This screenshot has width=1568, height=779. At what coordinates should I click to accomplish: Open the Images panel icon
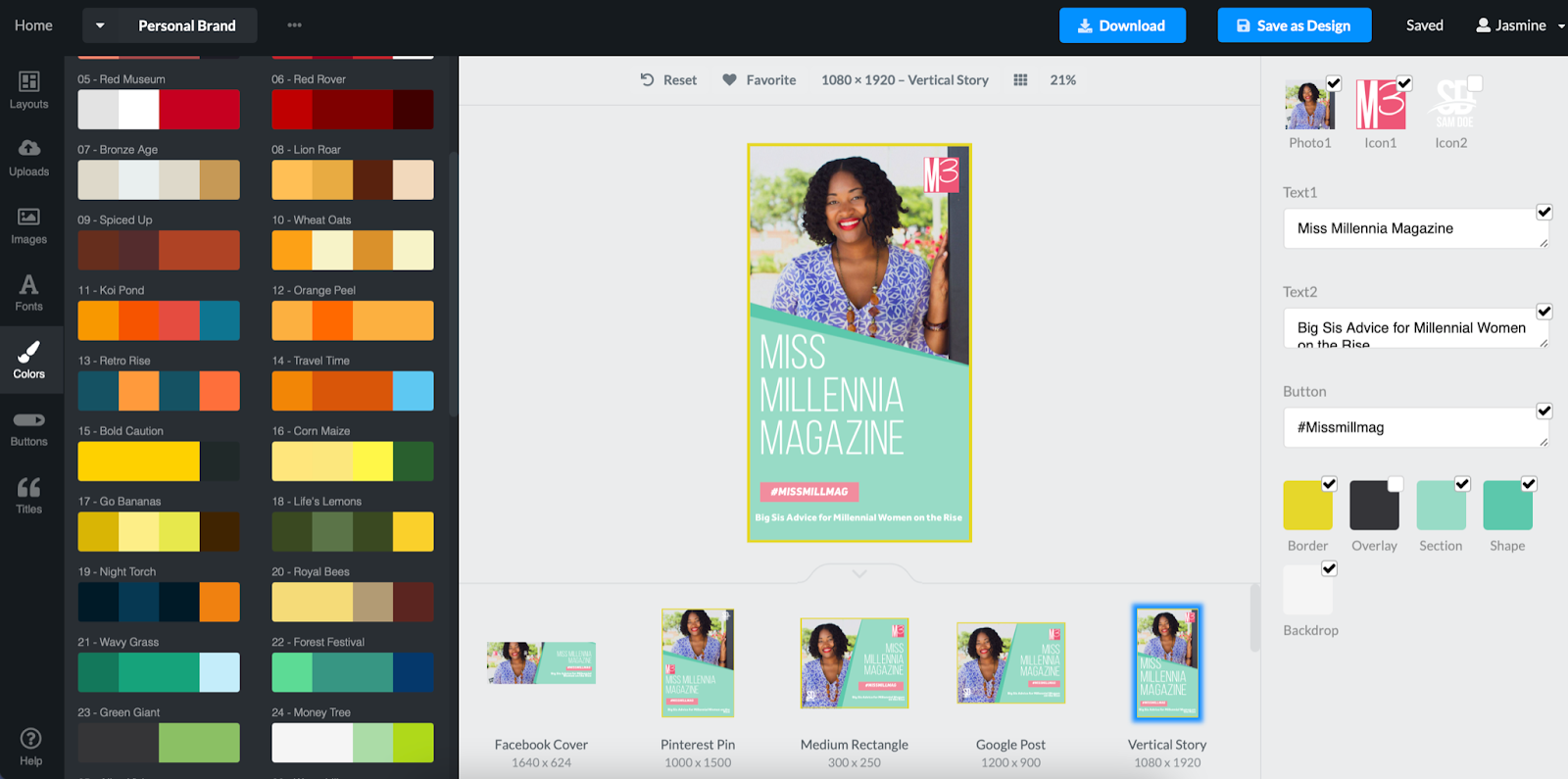[29, 217]
